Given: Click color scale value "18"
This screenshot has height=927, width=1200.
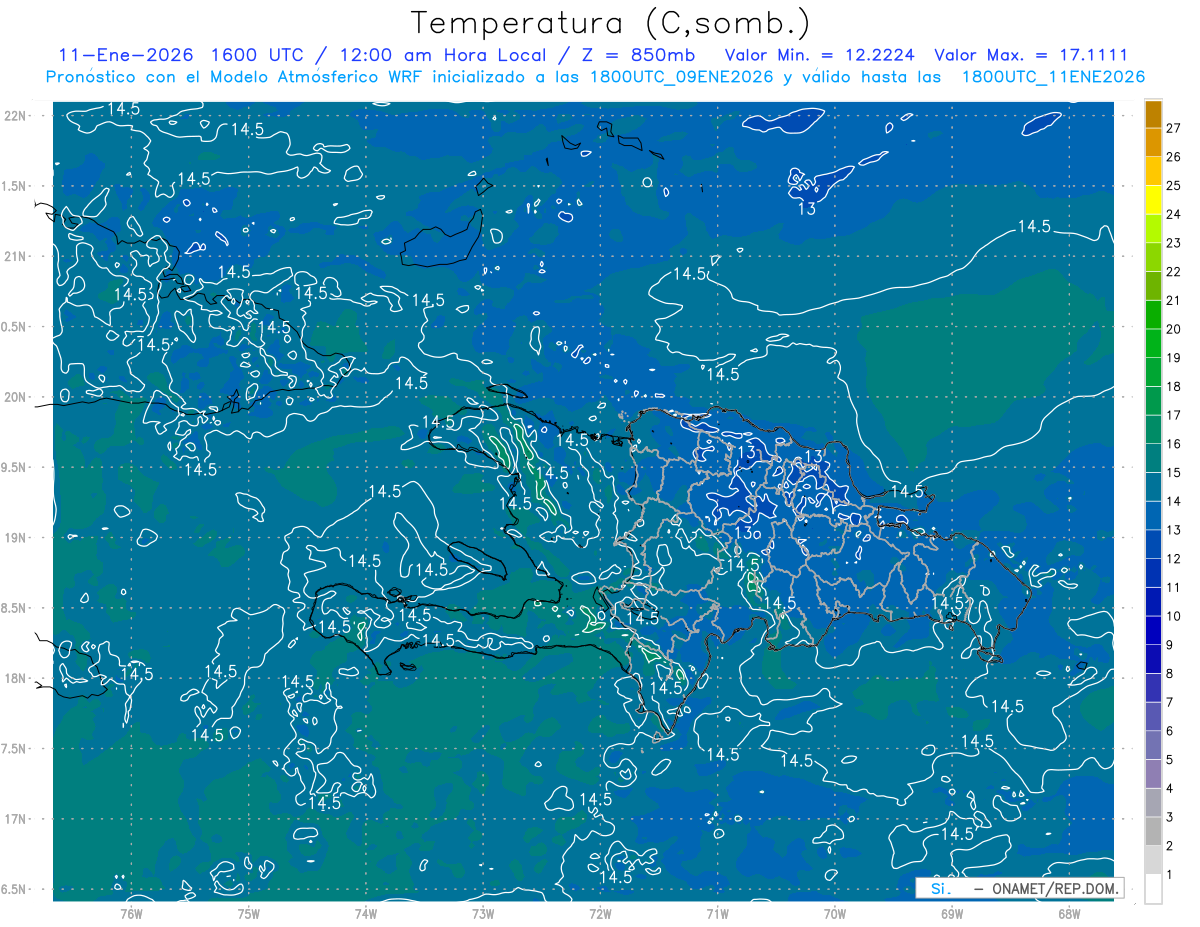Looking at the screenshot, I should [x=1174, y=386].
